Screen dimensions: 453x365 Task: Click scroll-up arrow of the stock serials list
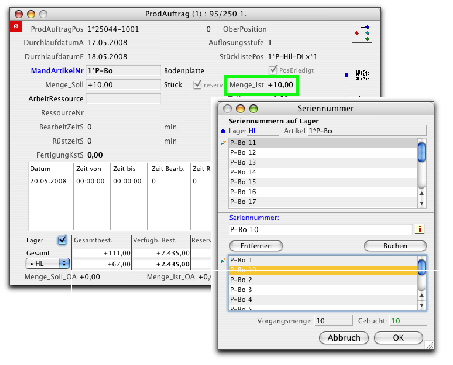click(x=422, y=193)
